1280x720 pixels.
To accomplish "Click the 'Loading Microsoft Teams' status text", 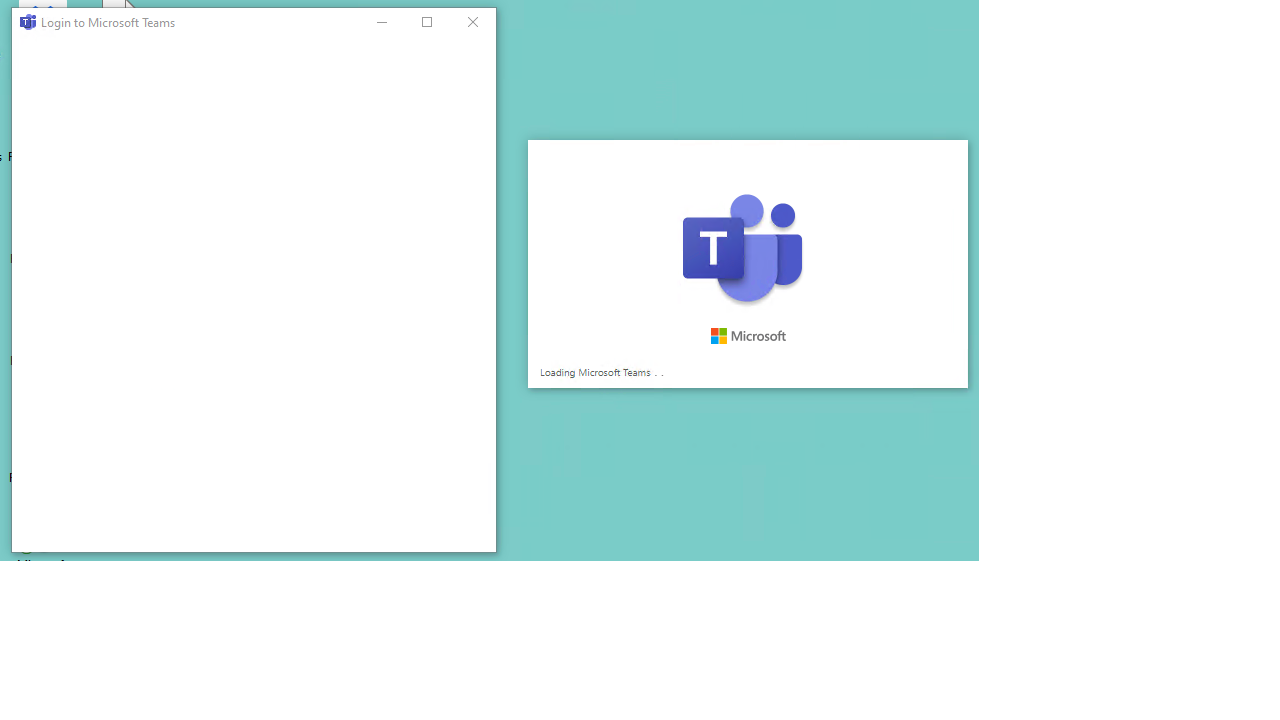I will 602,372.
